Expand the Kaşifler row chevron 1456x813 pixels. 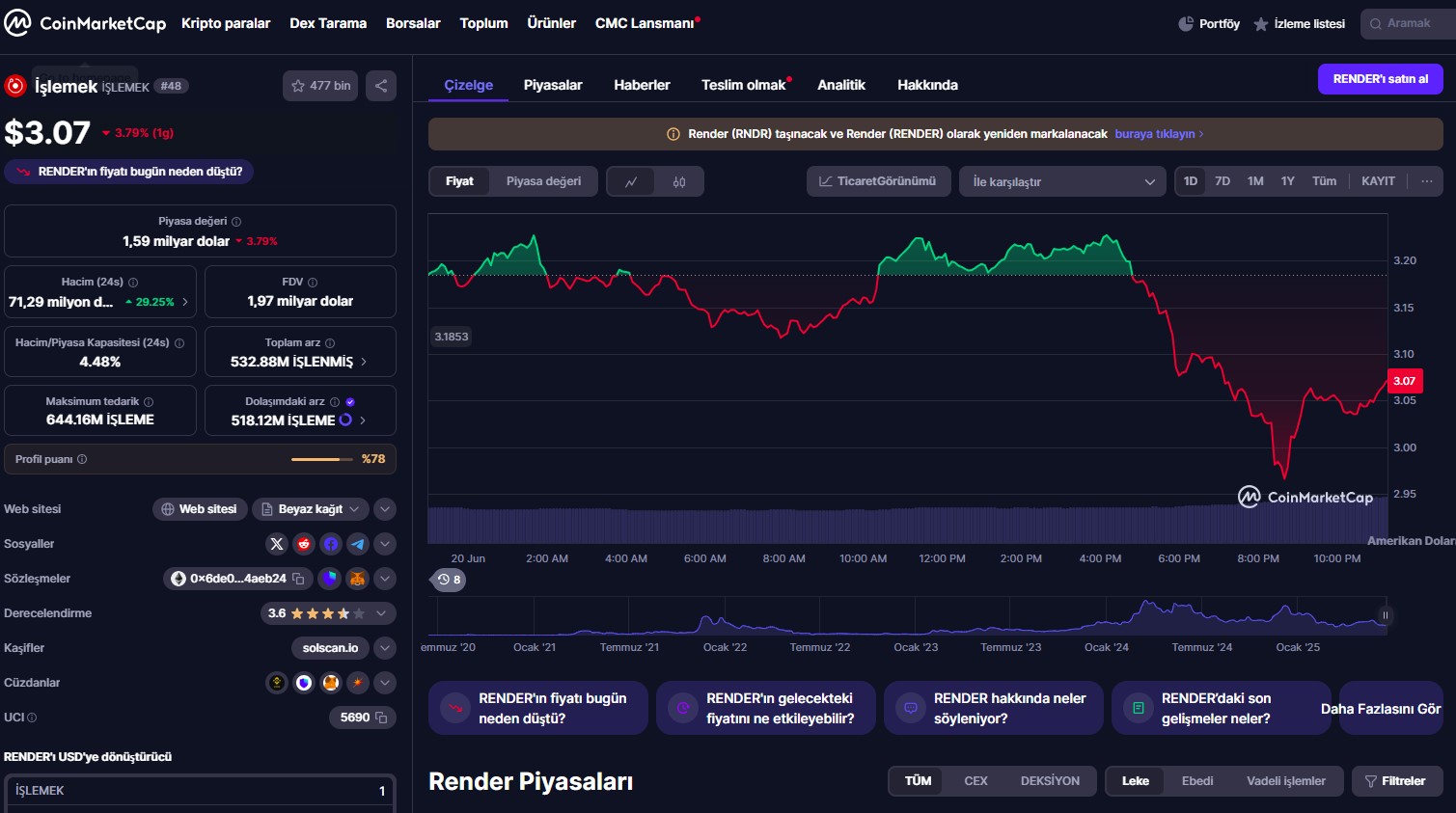[x=384, y=648]
